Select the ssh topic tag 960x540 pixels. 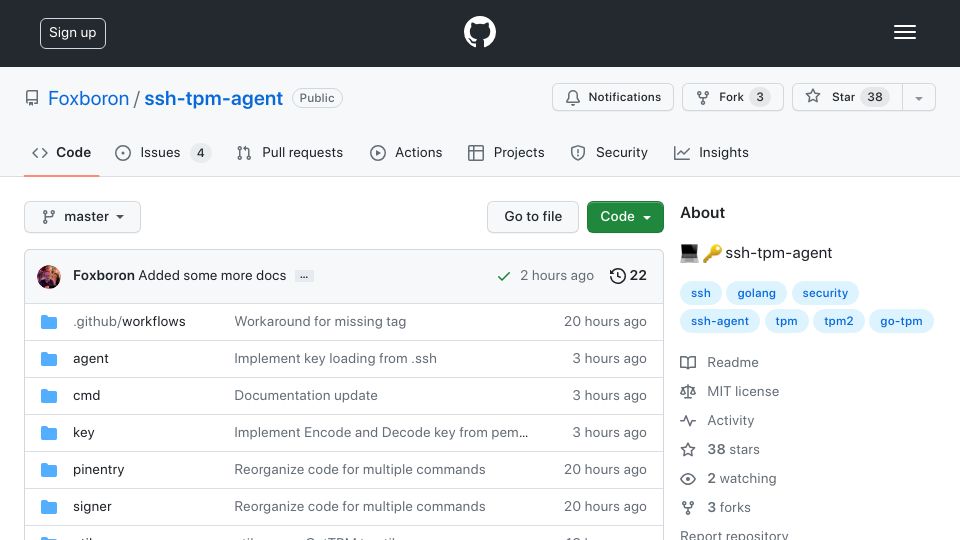(700, 293)
